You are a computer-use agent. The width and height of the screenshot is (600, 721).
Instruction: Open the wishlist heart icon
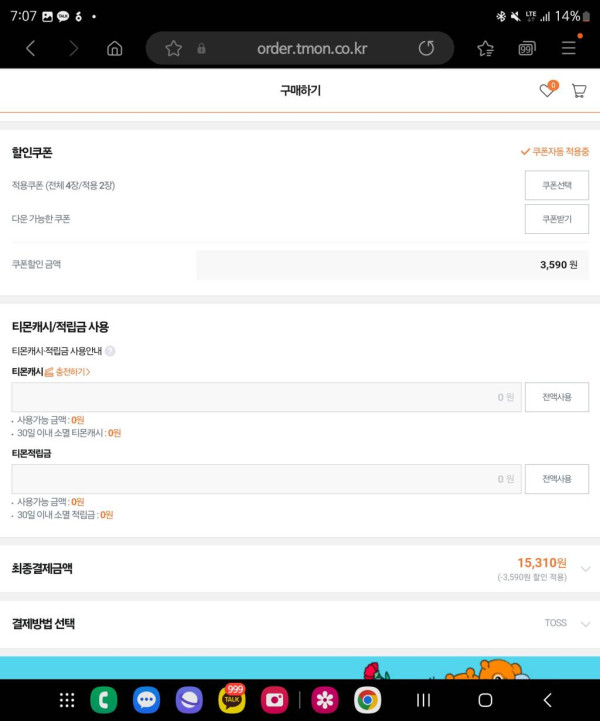point(546,91)
